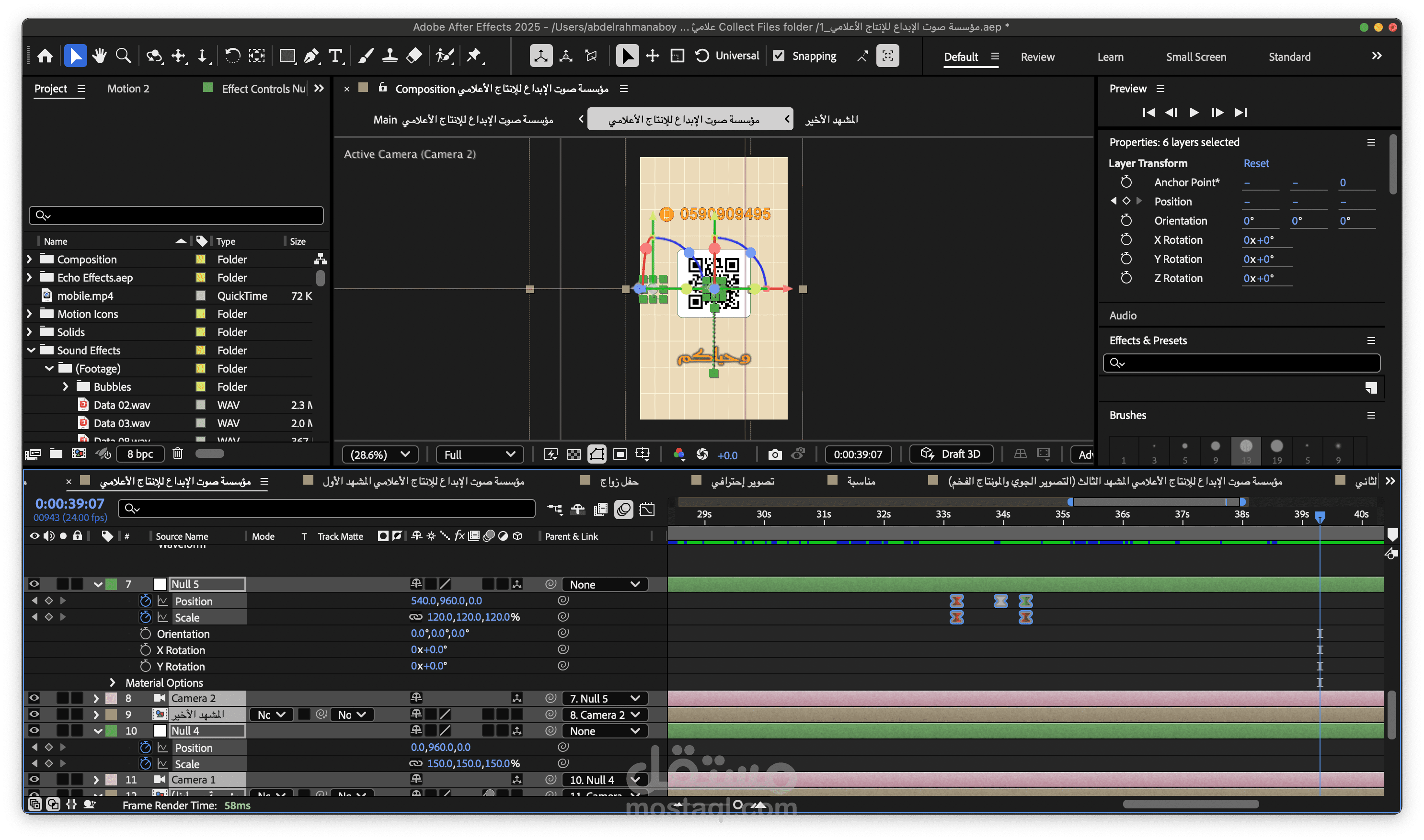Click the Graph Editor button in timeline
This screenshot has height=840, width=1424.
tap(647, 510)
